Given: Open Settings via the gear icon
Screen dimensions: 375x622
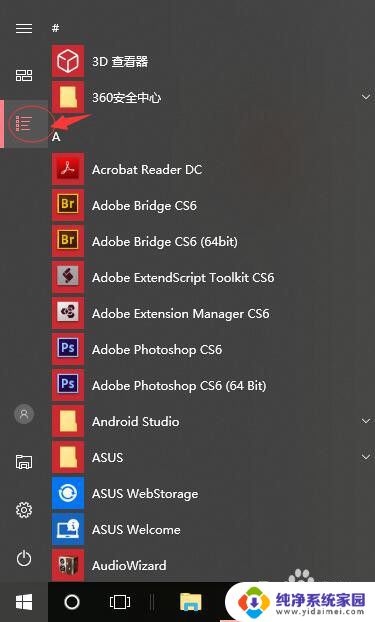Looking at the screenshot, I should point(24,510).
